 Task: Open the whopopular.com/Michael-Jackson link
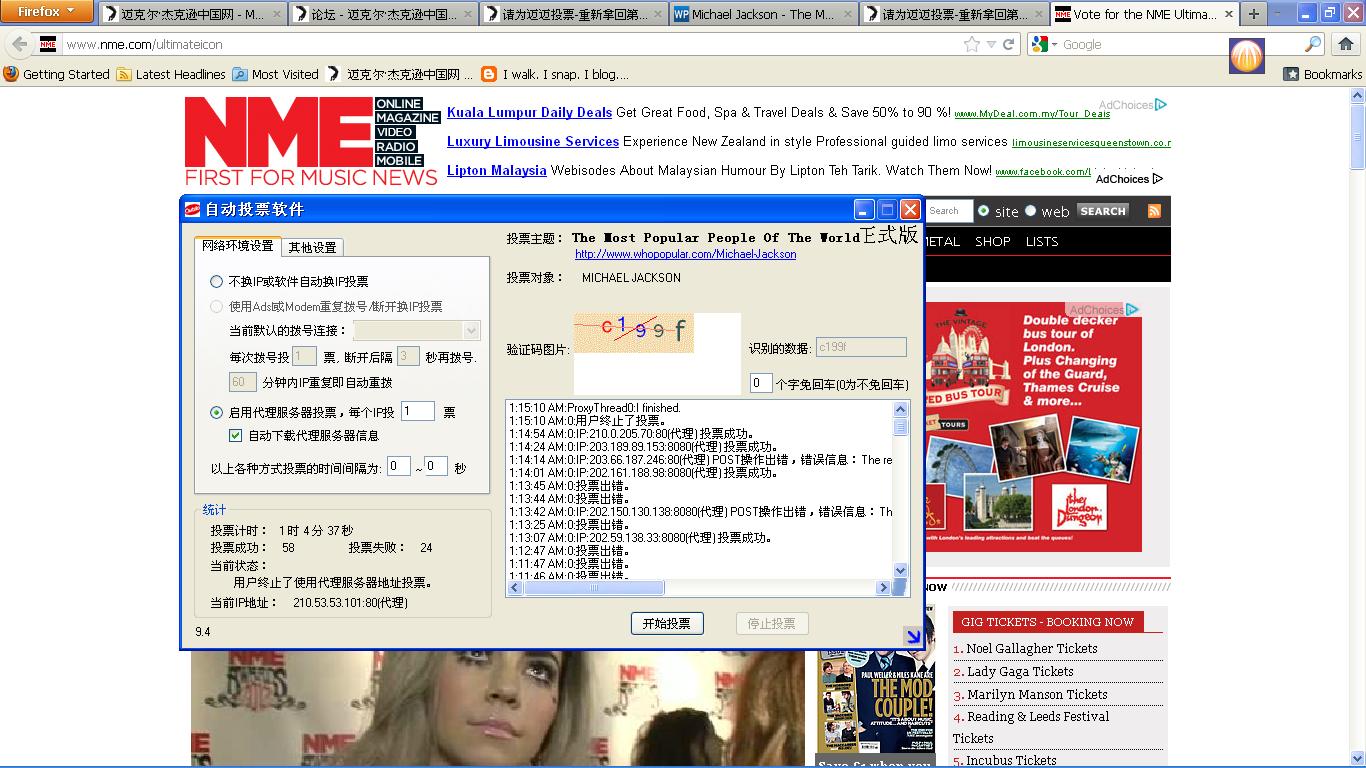(x=685, y=254)
